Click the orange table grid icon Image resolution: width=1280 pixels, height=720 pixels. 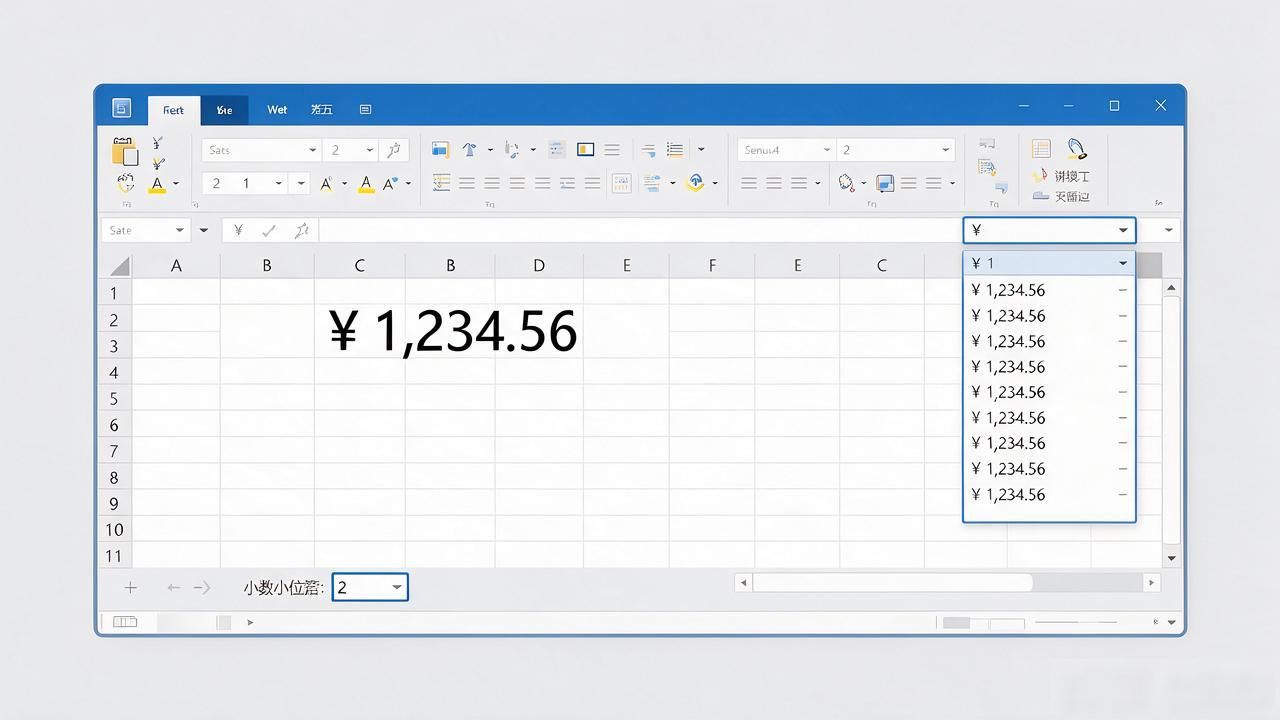click(1041, 149)
